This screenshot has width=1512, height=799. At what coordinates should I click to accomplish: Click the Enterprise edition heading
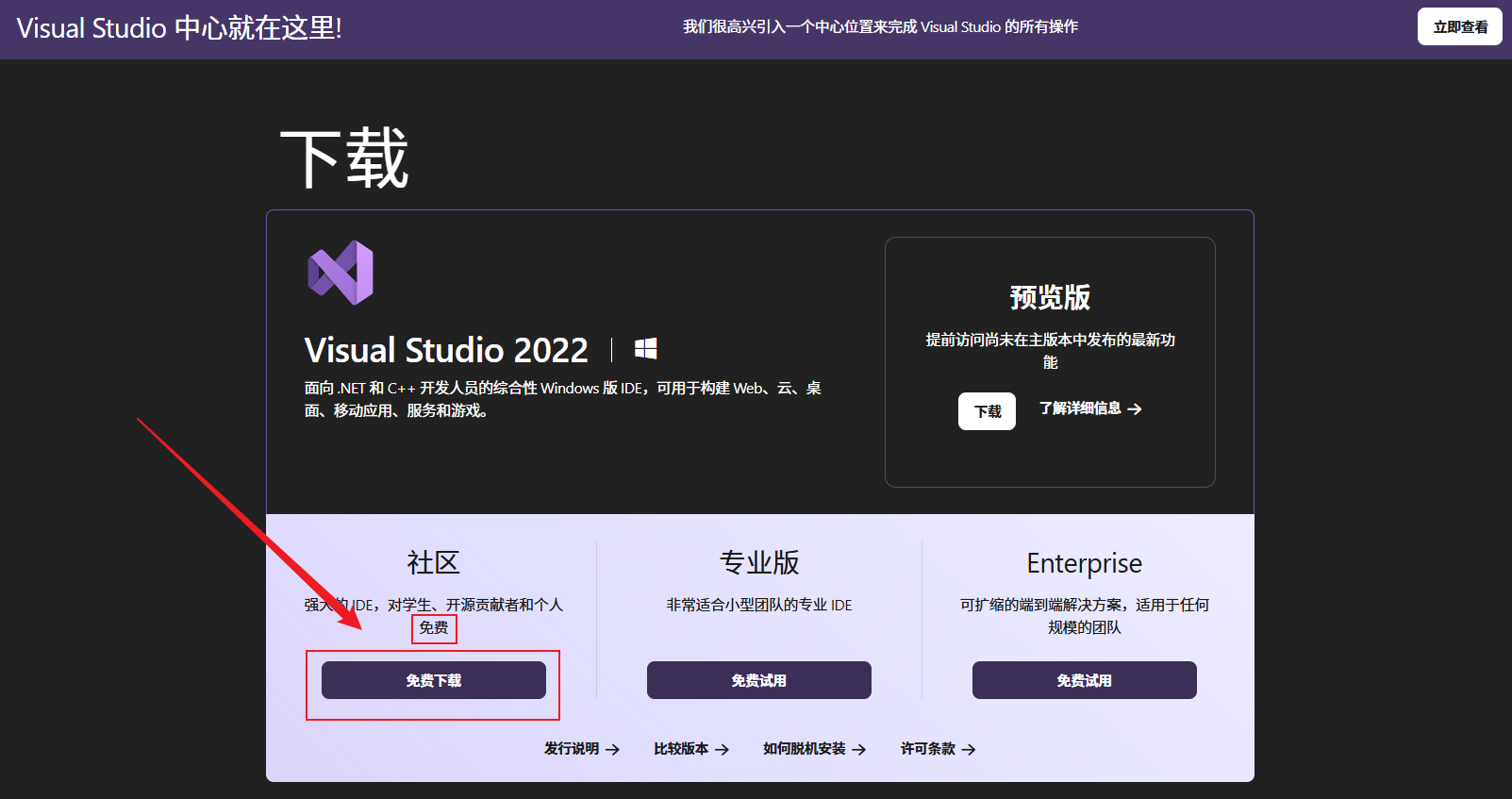click(x=1085, y=564)
